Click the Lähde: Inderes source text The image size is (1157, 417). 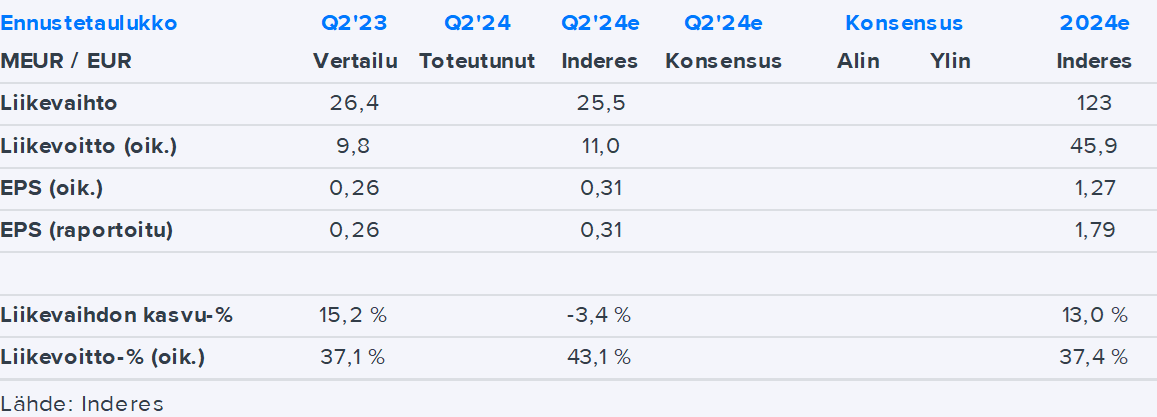(82, 403)
